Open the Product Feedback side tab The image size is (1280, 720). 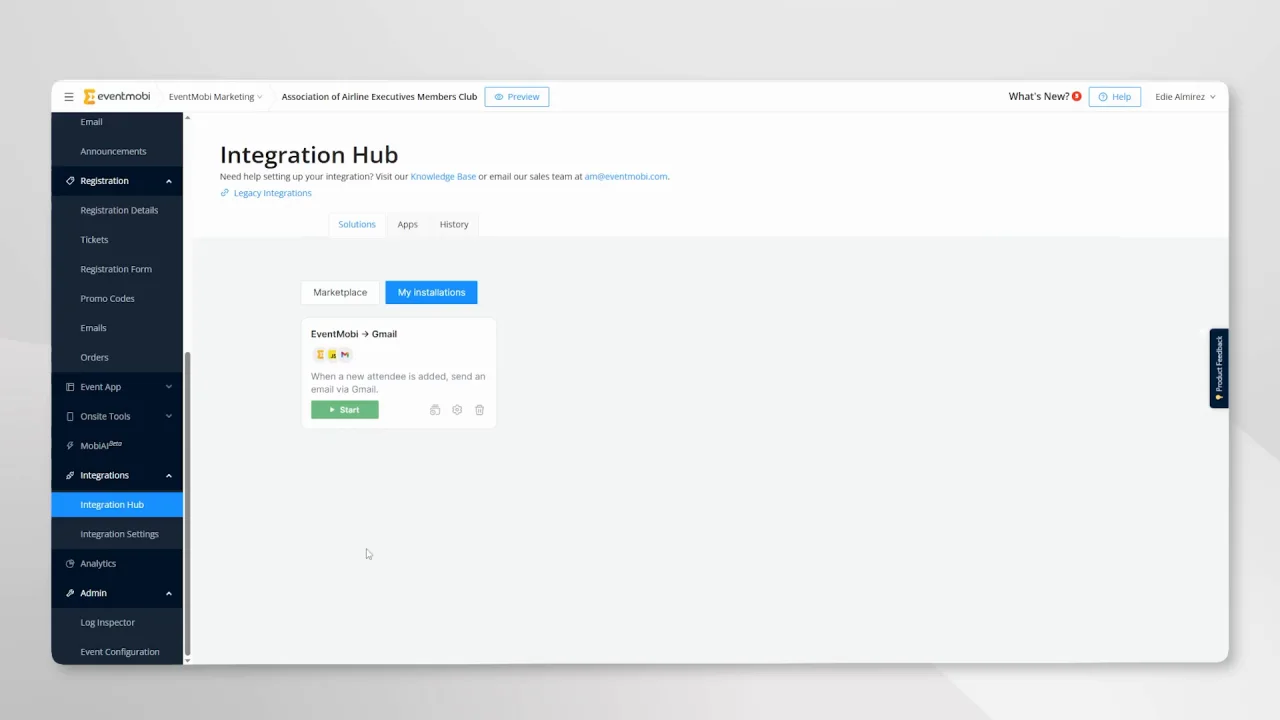[x=1219, y=368]
